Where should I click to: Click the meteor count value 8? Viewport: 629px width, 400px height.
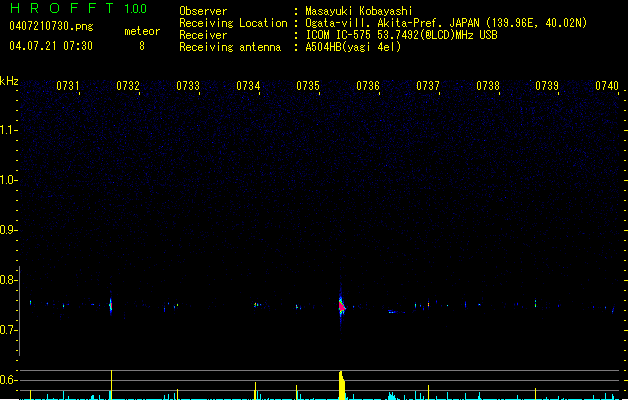pyautogui.click(x=142, y=46)
